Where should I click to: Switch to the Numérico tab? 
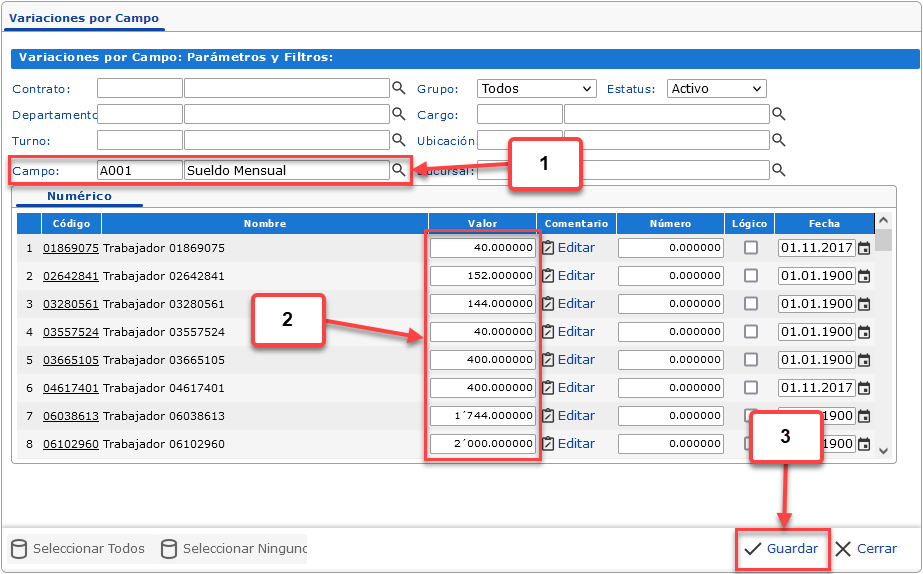click(x=79, y=197)
